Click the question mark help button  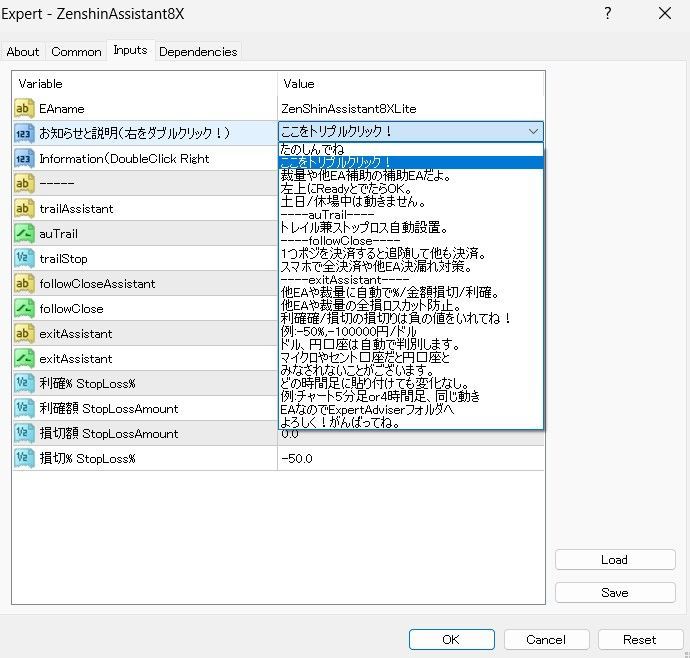click(x=607, y=14)
